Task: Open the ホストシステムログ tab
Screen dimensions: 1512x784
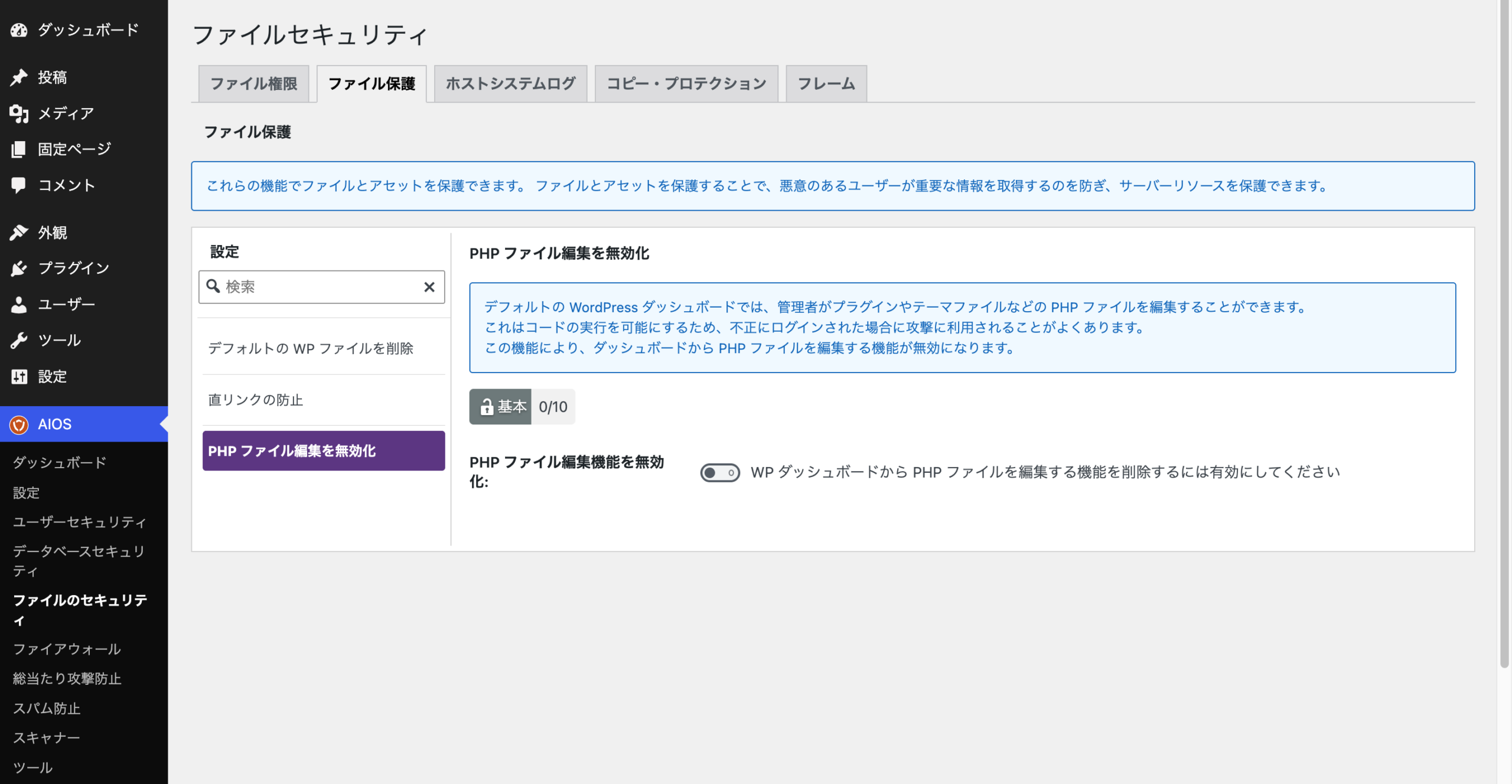Action: [510, 84]
